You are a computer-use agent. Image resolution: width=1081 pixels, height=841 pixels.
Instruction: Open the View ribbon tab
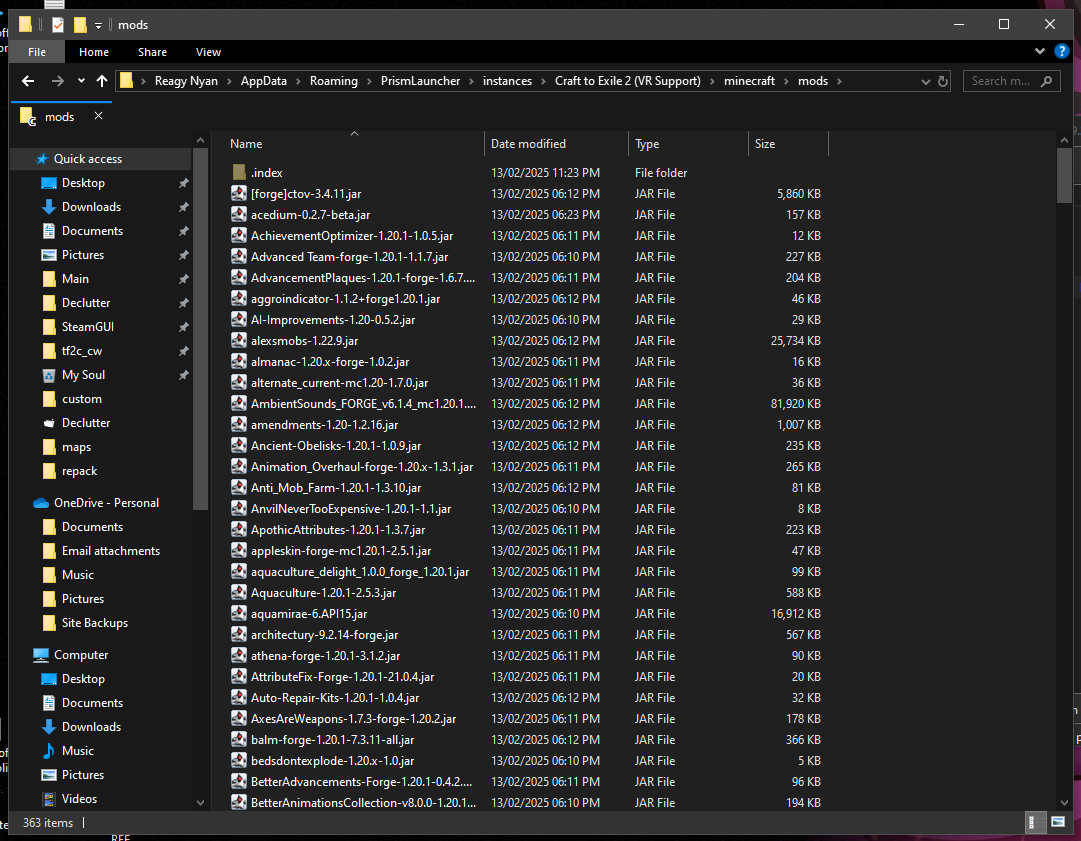point(208,52)
